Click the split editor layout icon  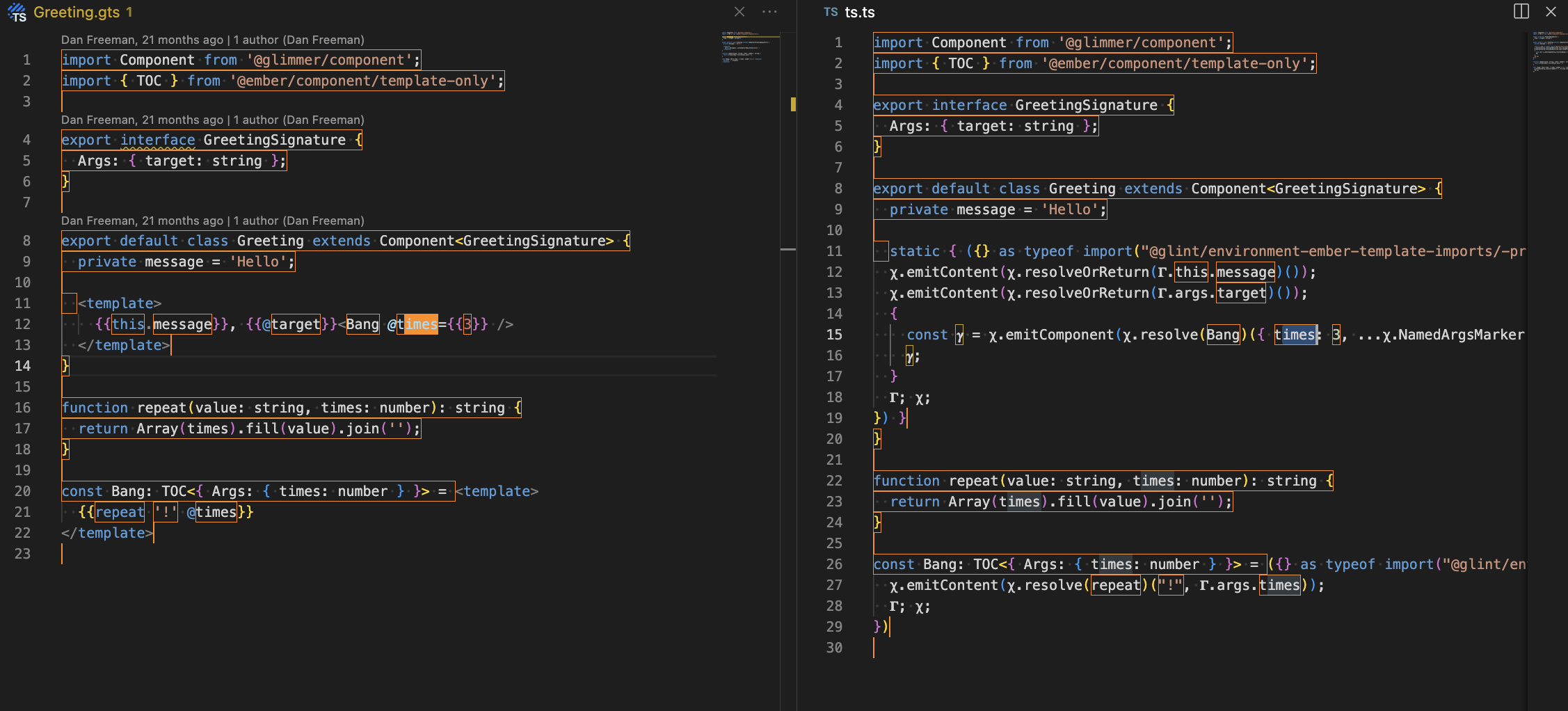[x=1521, y=12]
